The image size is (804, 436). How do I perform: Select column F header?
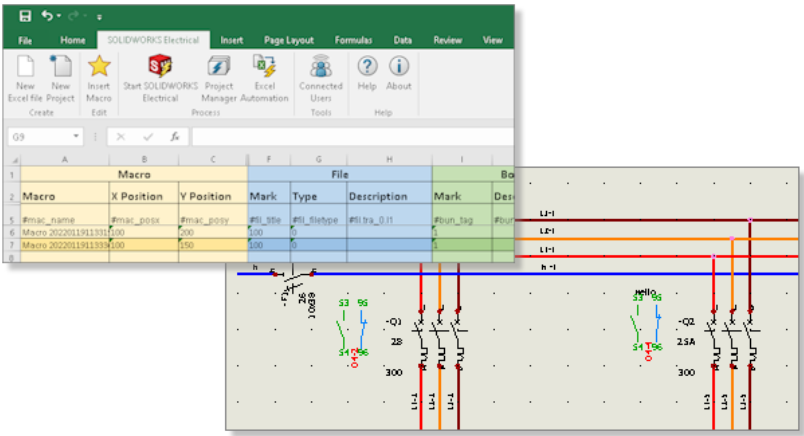click(x=269, y=160)
